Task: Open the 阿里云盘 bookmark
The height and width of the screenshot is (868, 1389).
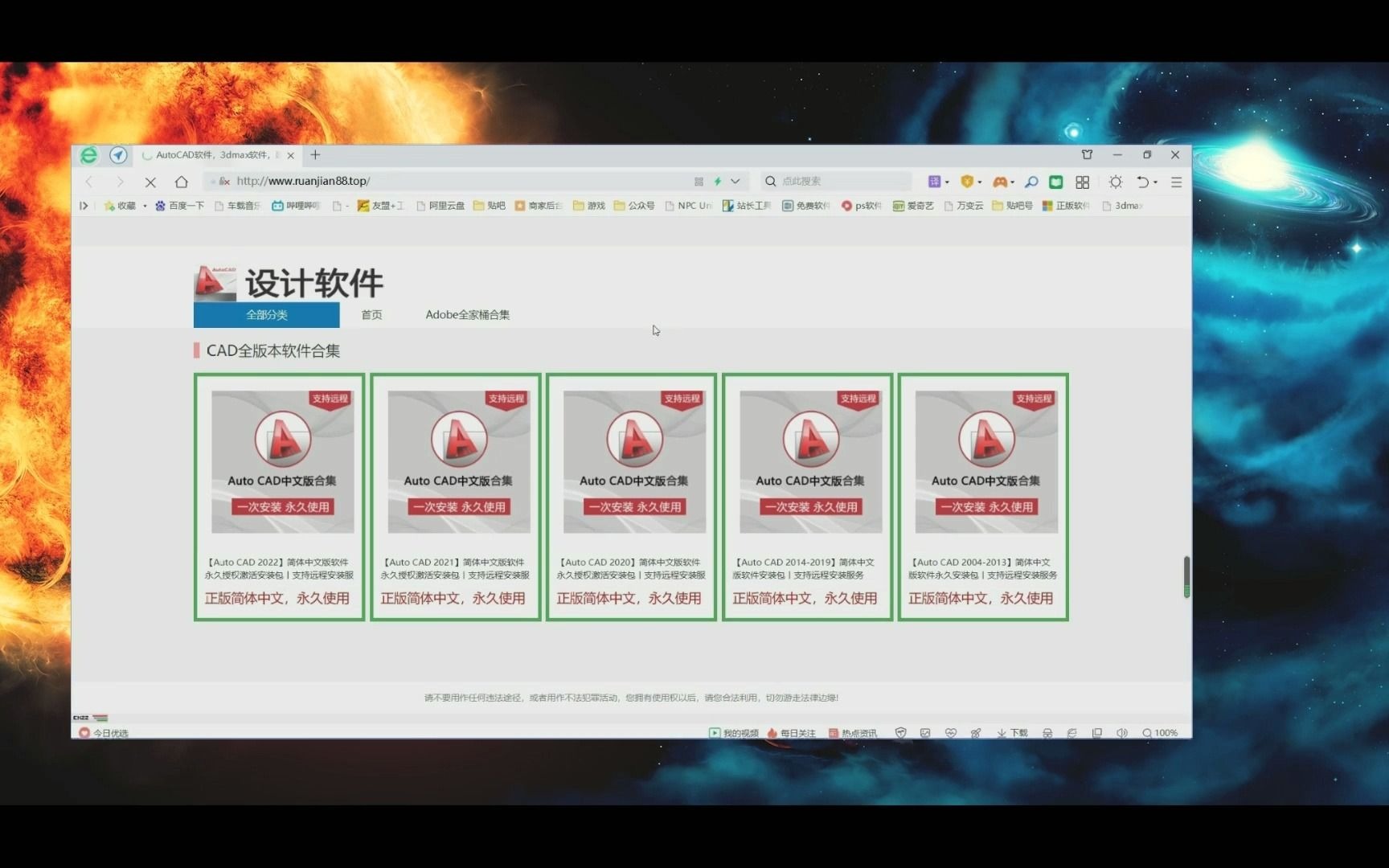Action: [440, 206]
